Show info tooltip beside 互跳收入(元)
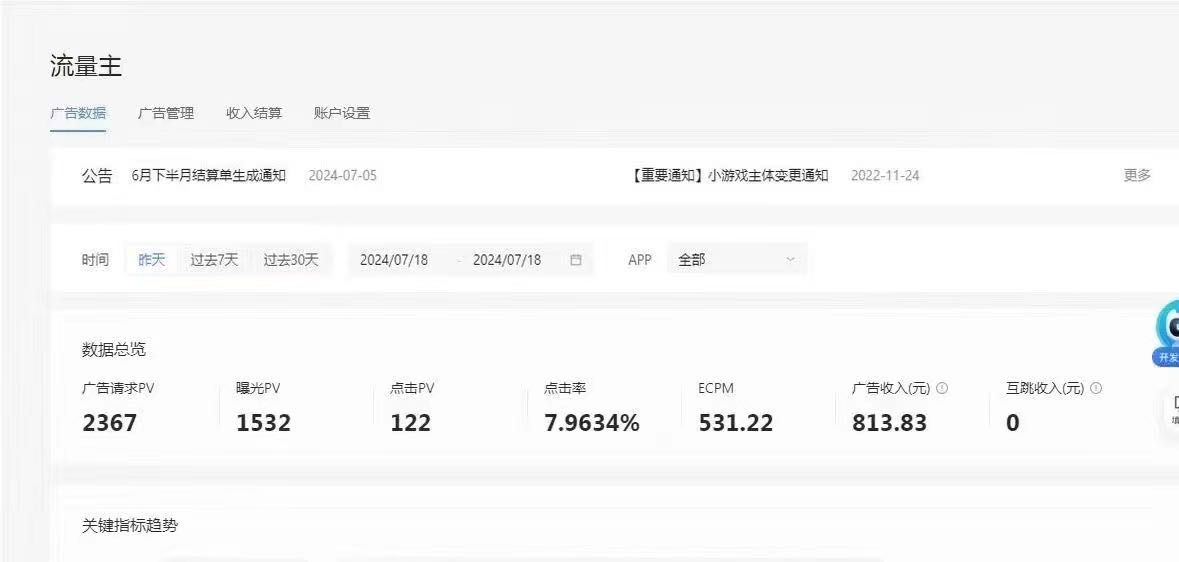 1096,388
